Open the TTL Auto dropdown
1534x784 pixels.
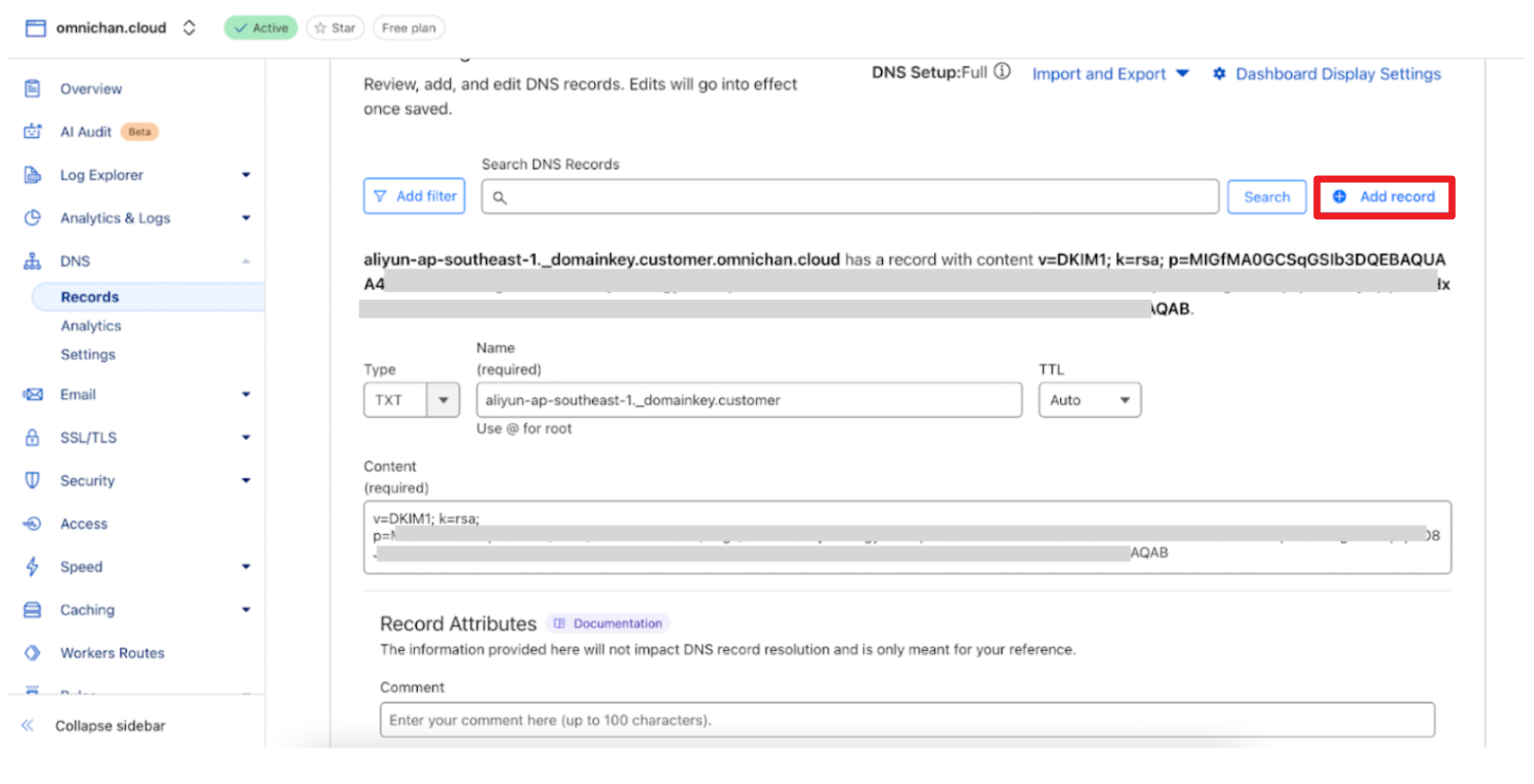[1089, 400]
